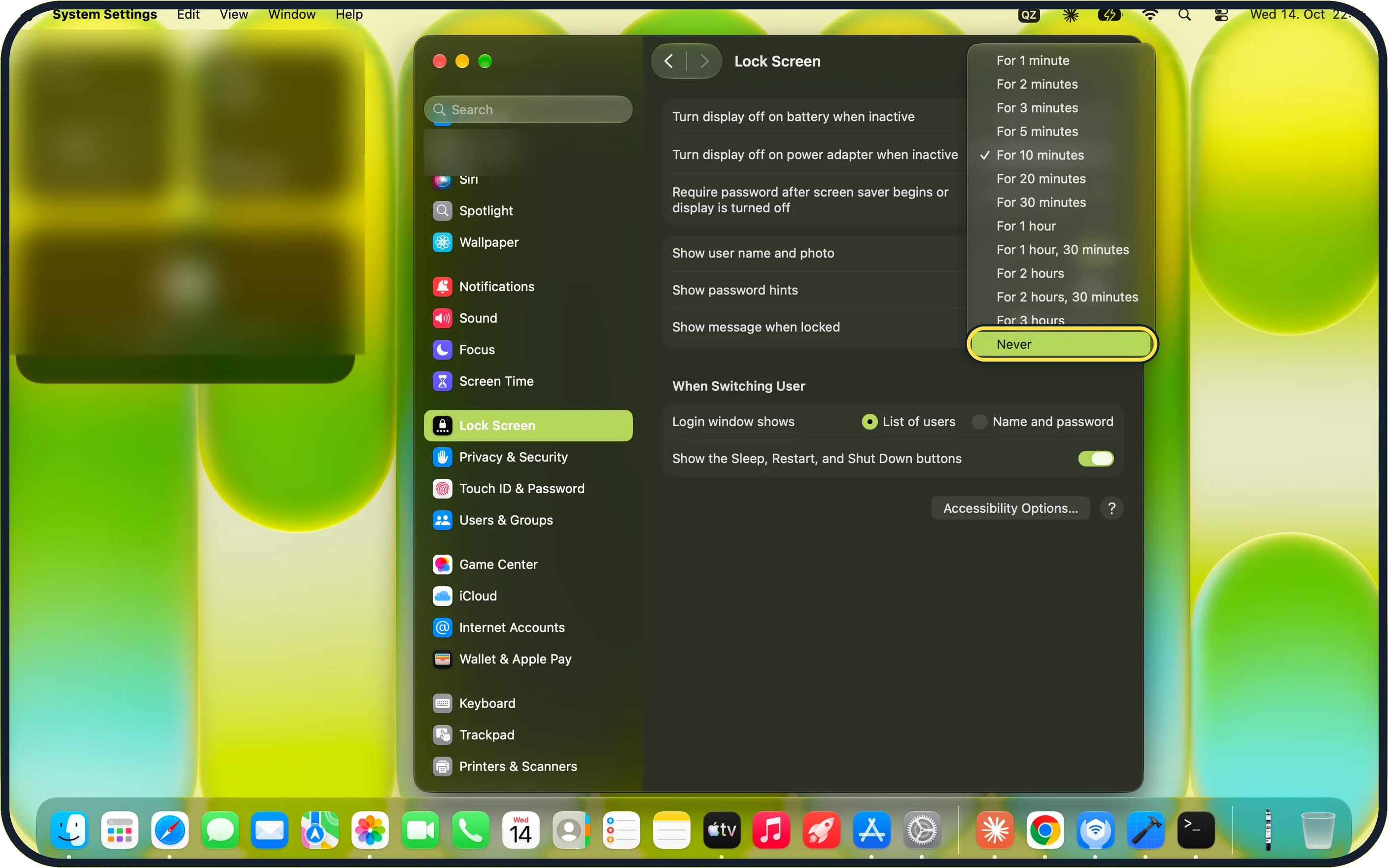Choose For 5 minutes option
The width and height of the screenshot is (1388, 868).
(x=1061, y=132)
